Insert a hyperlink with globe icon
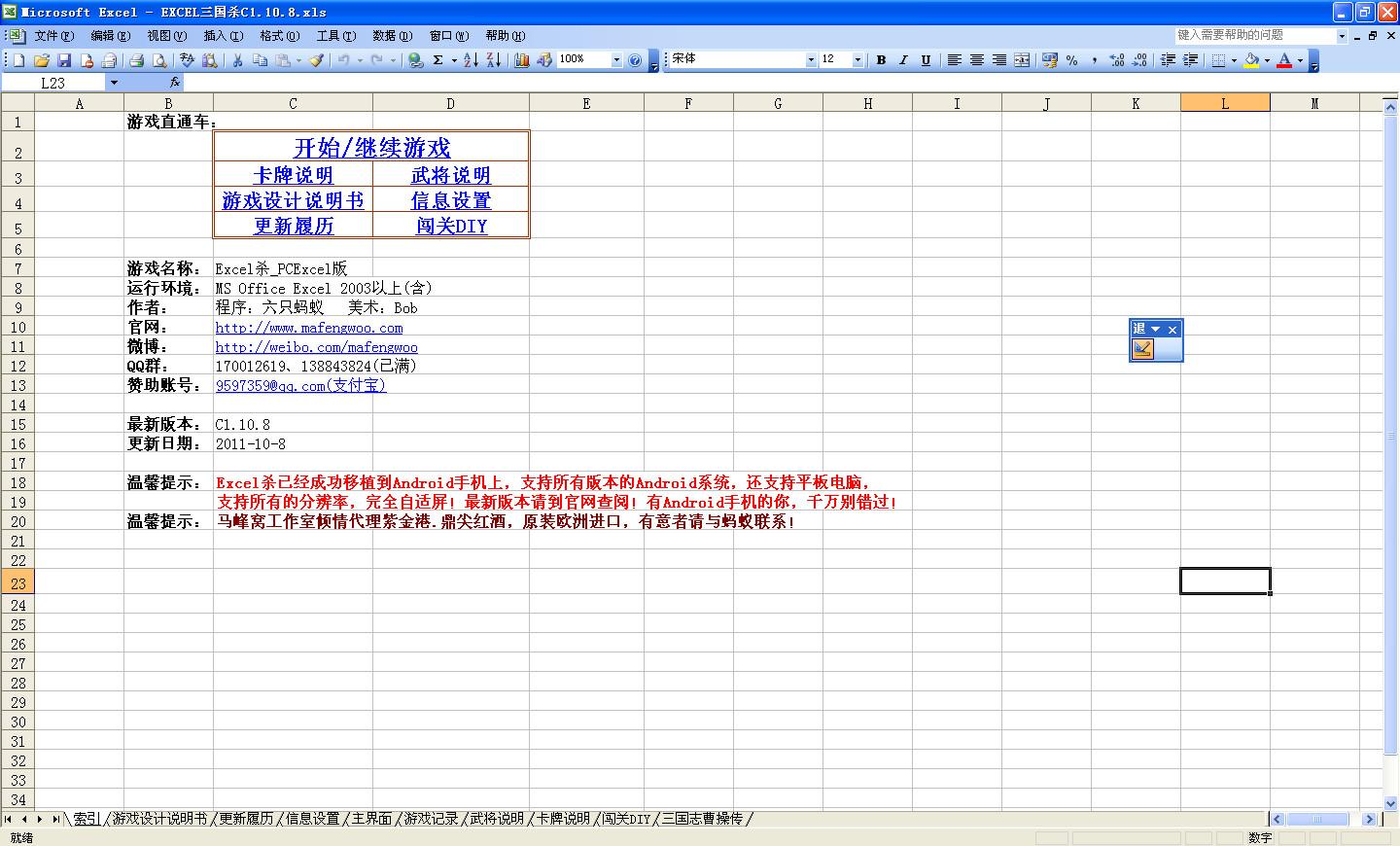This screenshot has height=846, width=1400. [415, 60]
